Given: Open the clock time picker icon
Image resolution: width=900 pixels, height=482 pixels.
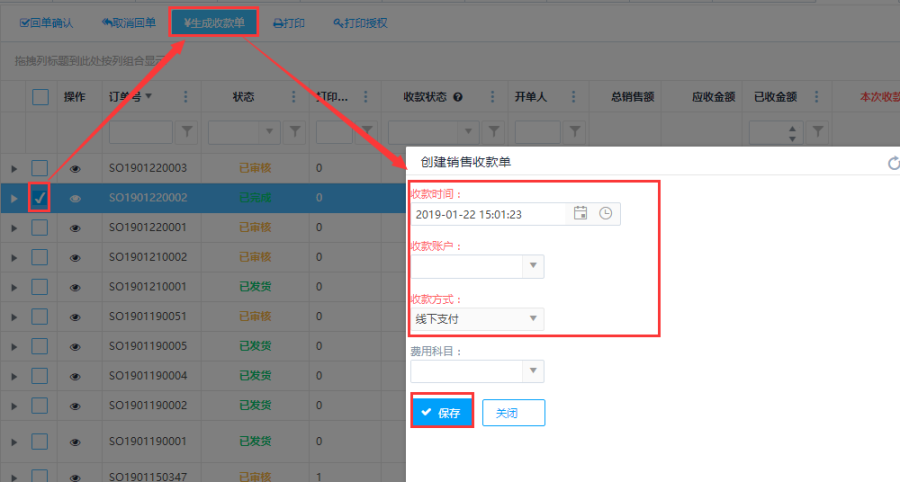Looking at the screenshot, I should click(605, 213).
